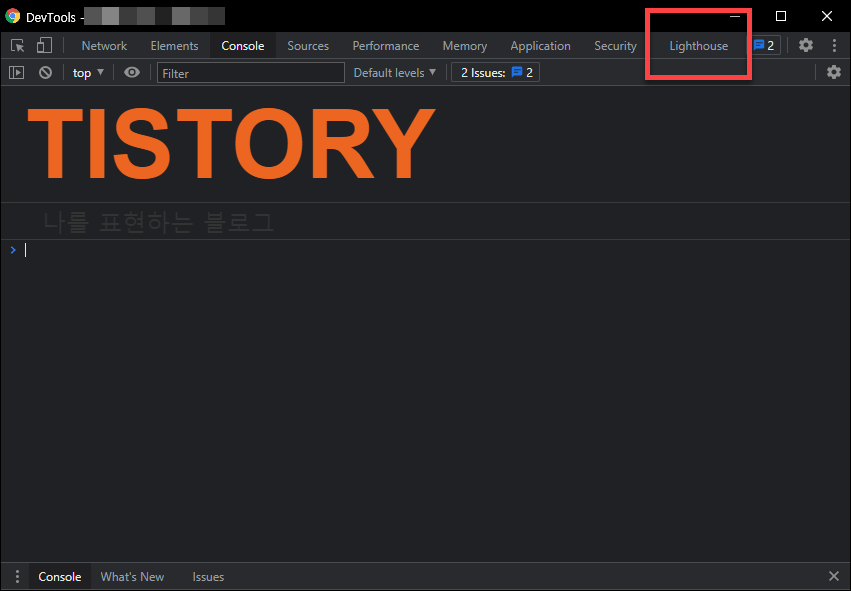Open issues counter badge in main toolbar
851x591 pixels.
point(764,46)
